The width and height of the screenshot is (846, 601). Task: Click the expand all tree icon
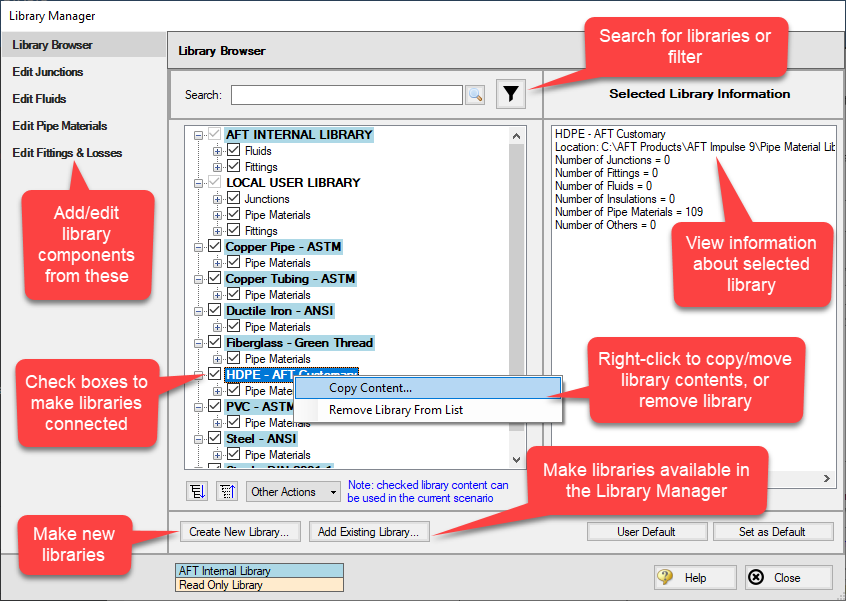tap(197, 491)
